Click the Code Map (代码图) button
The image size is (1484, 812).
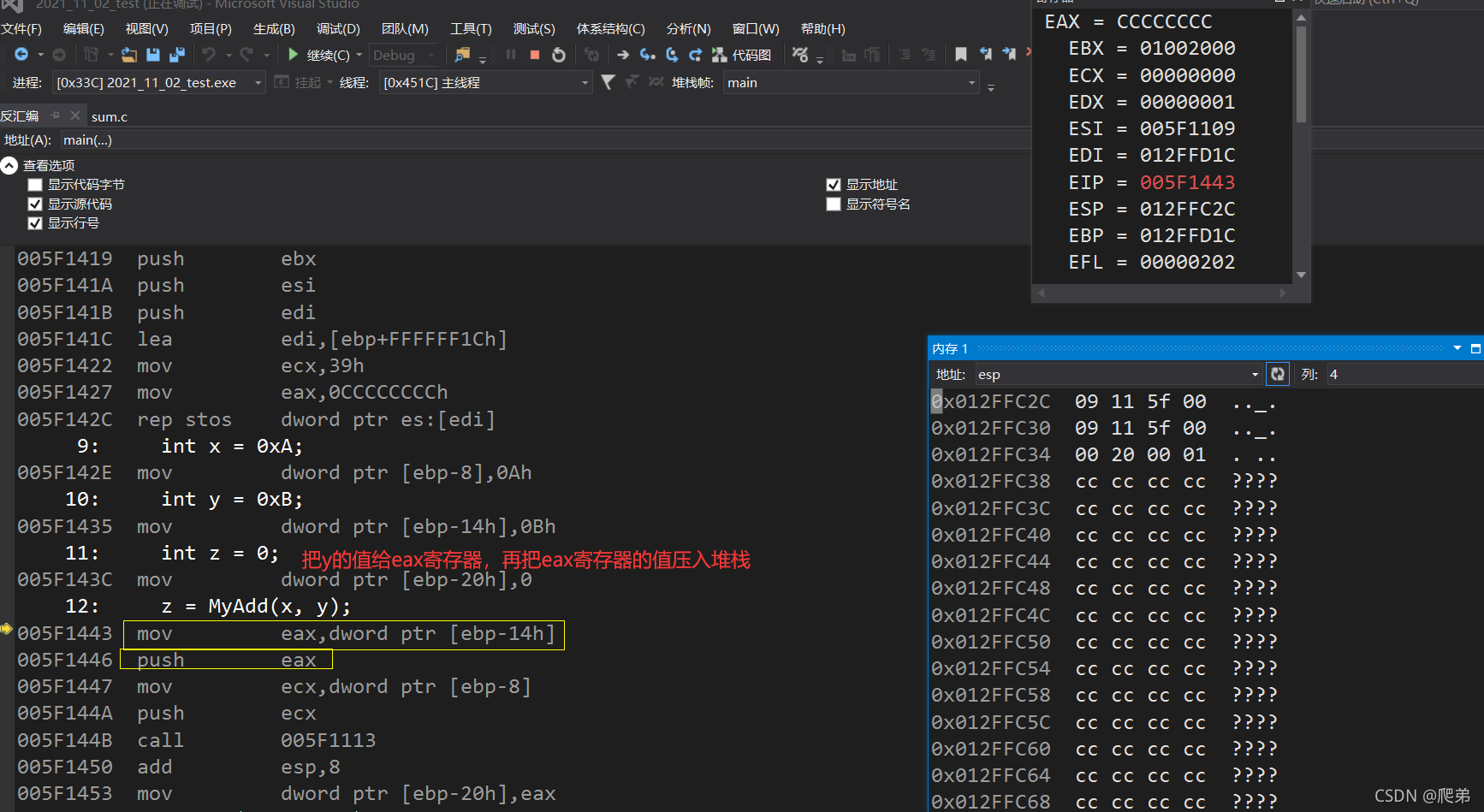(x=741, y=55)
